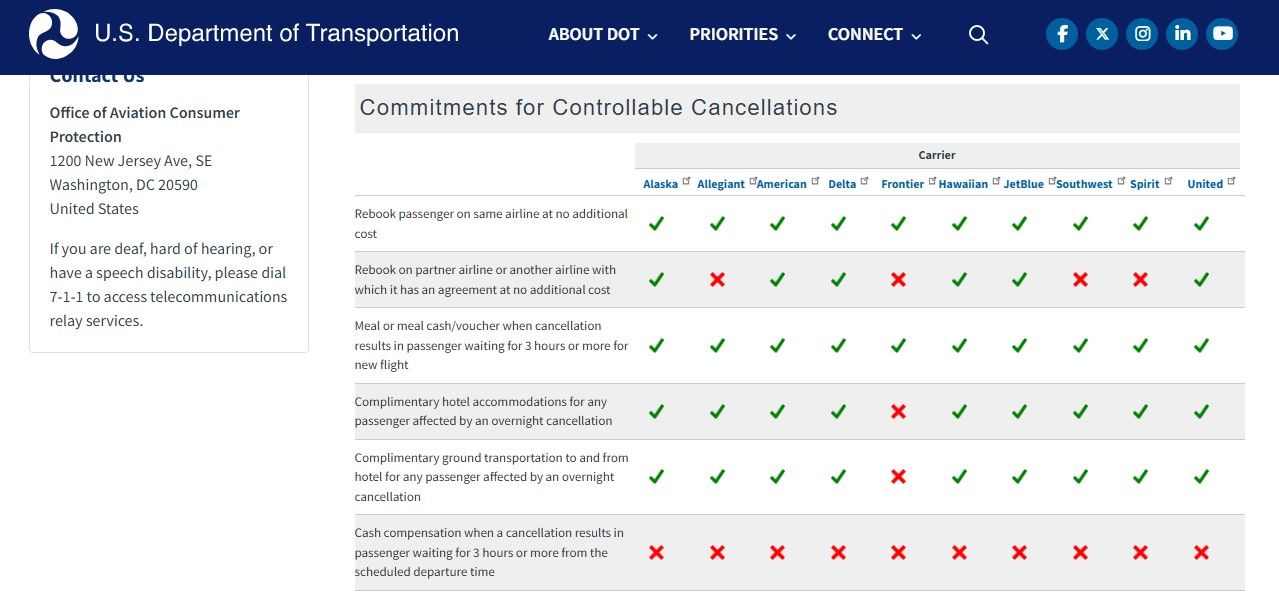Expand the CONNECT menu

(x=875, y=35)
